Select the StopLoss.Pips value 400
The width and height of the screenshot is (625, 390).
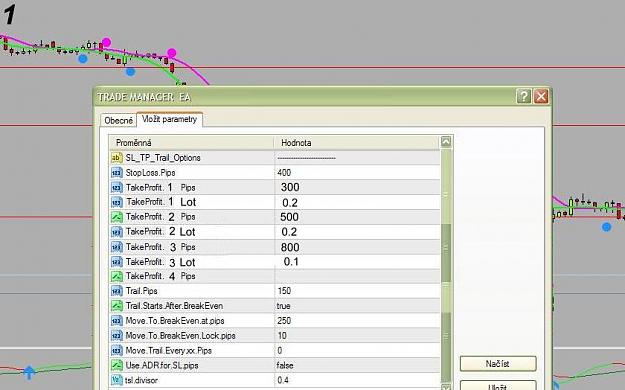[284, 173]
